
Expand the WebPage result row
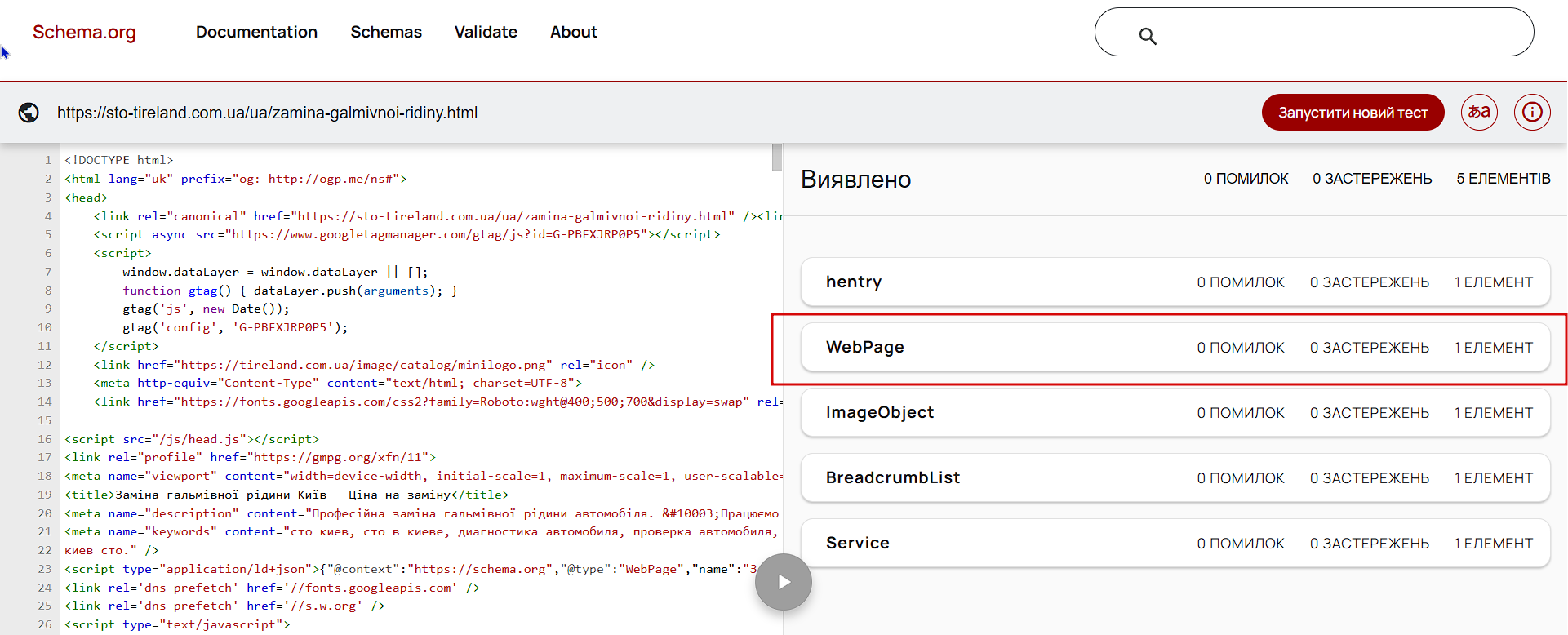tap(1175, 348)
